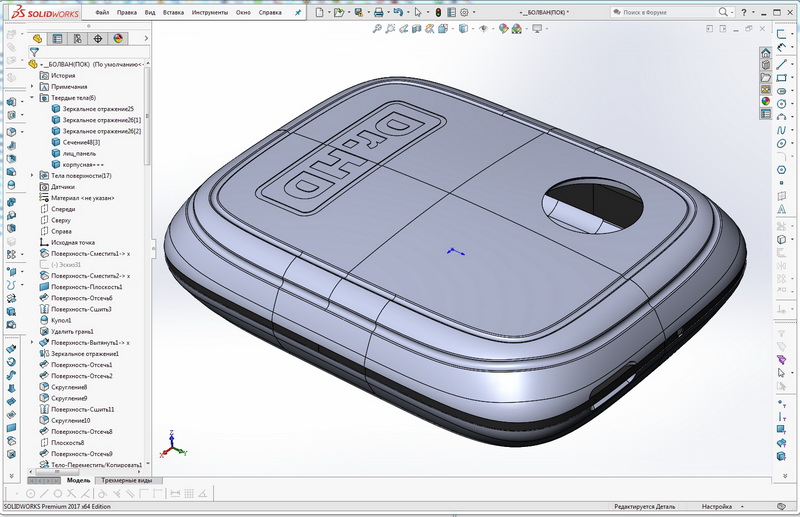Click the Open document folder icon
Screen dimensions: 800x517
tap(338, 12)
